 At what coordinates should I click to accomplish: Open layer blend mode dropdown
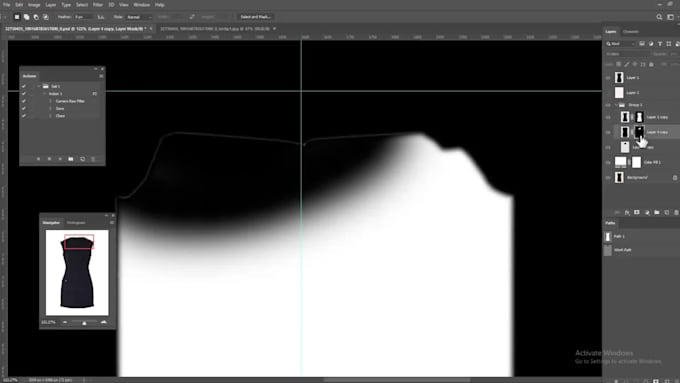click(x=628, y=54)
